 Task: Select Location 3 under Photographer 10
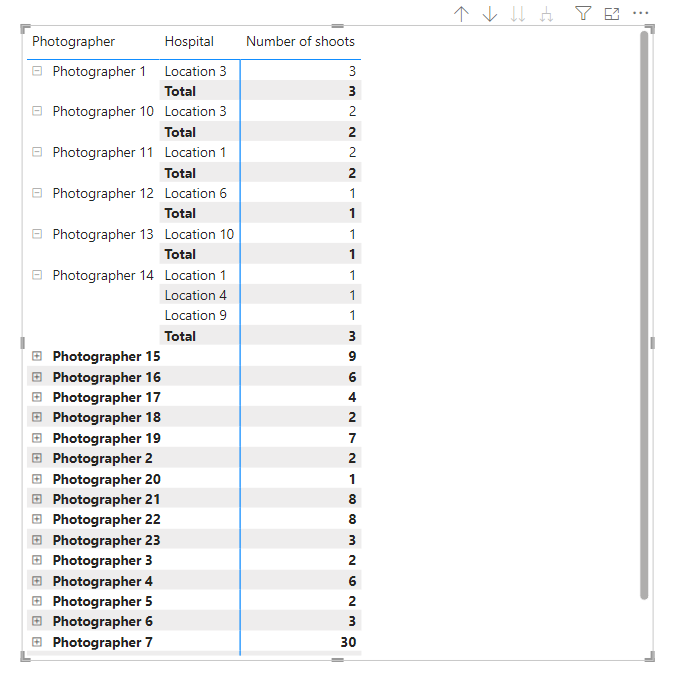click(x=196, y=112)
